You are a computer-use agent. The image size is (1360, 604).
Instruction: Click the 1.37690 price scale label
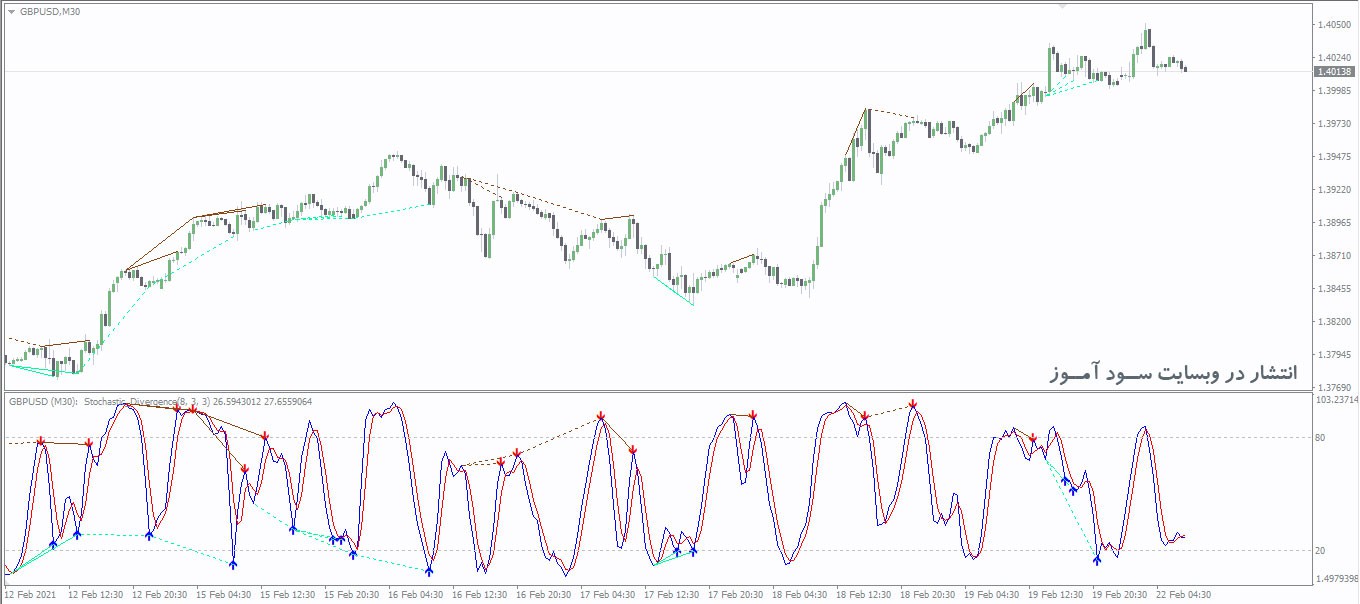click(x=1334, y=387)
